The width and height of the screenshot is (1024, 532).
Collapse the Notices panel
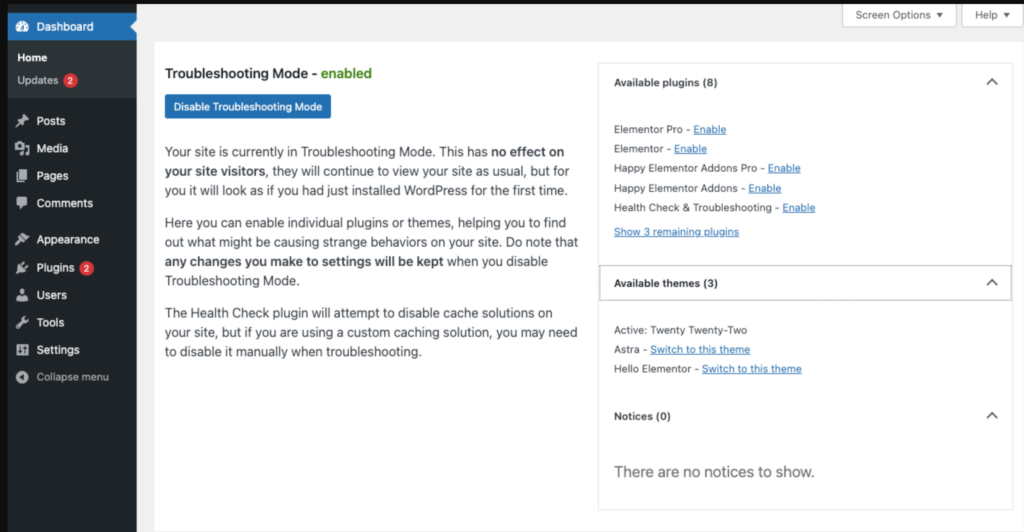point(991,416)
